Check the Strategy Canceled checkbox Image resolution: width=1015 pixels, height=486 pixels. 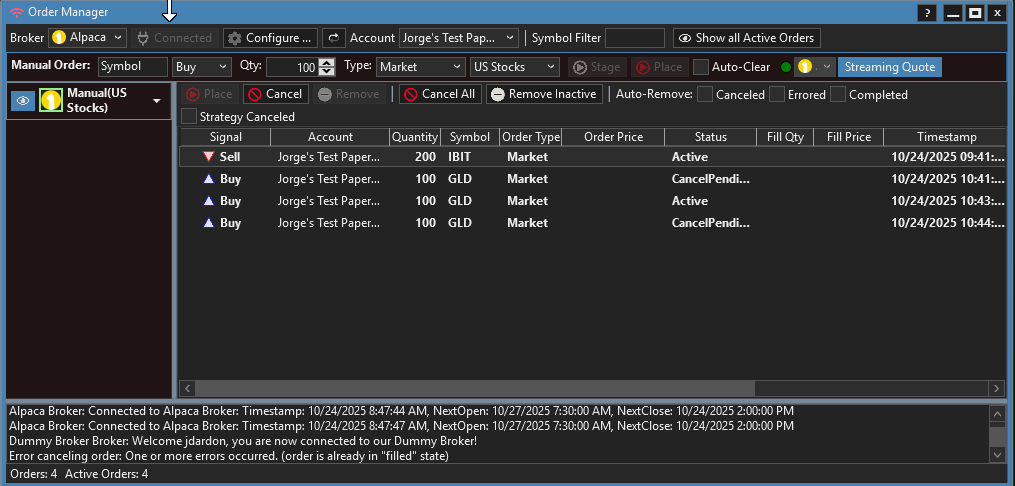(189, 117)
